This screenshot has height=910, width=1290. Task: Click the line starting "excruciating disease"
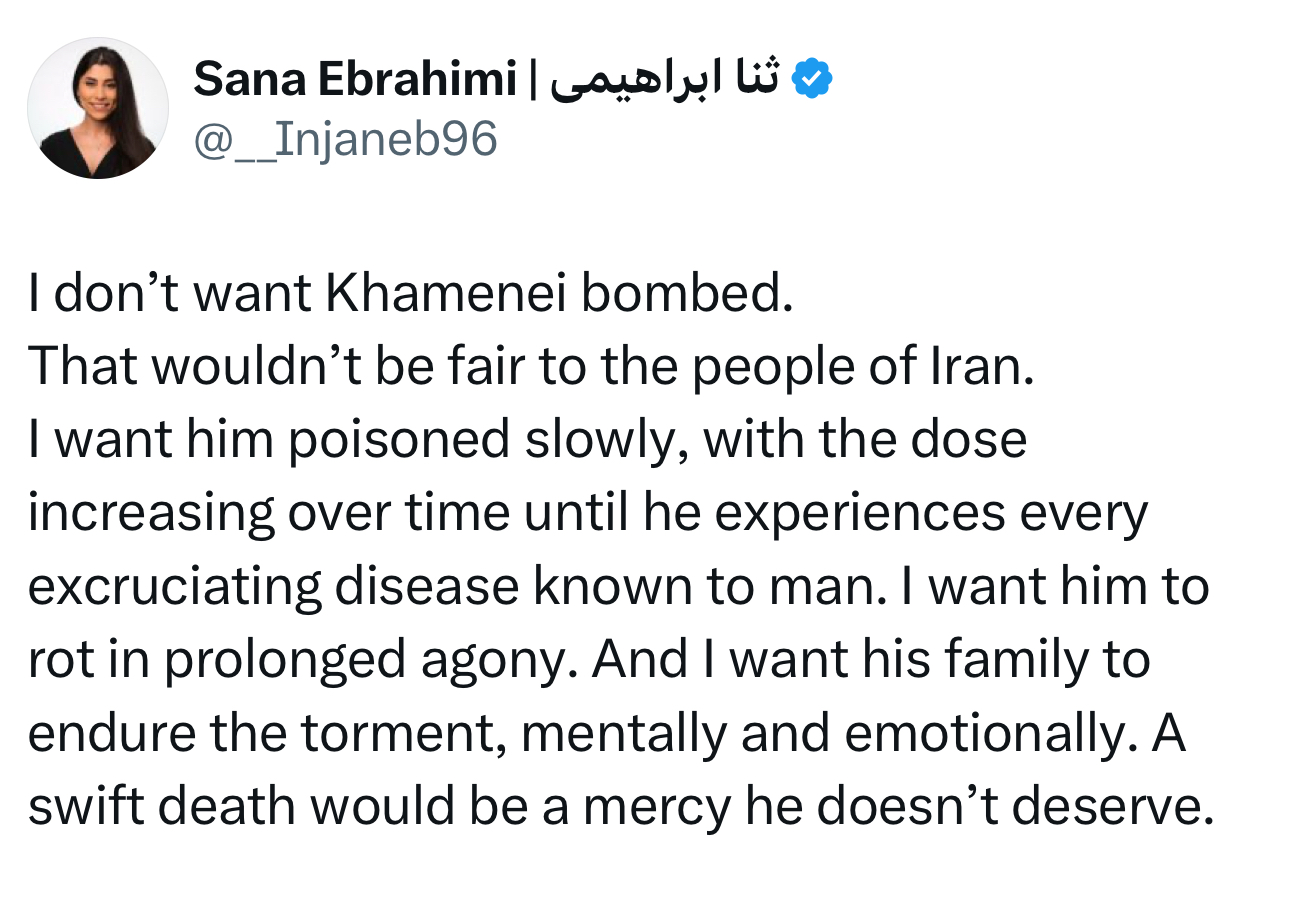(618, 586)
